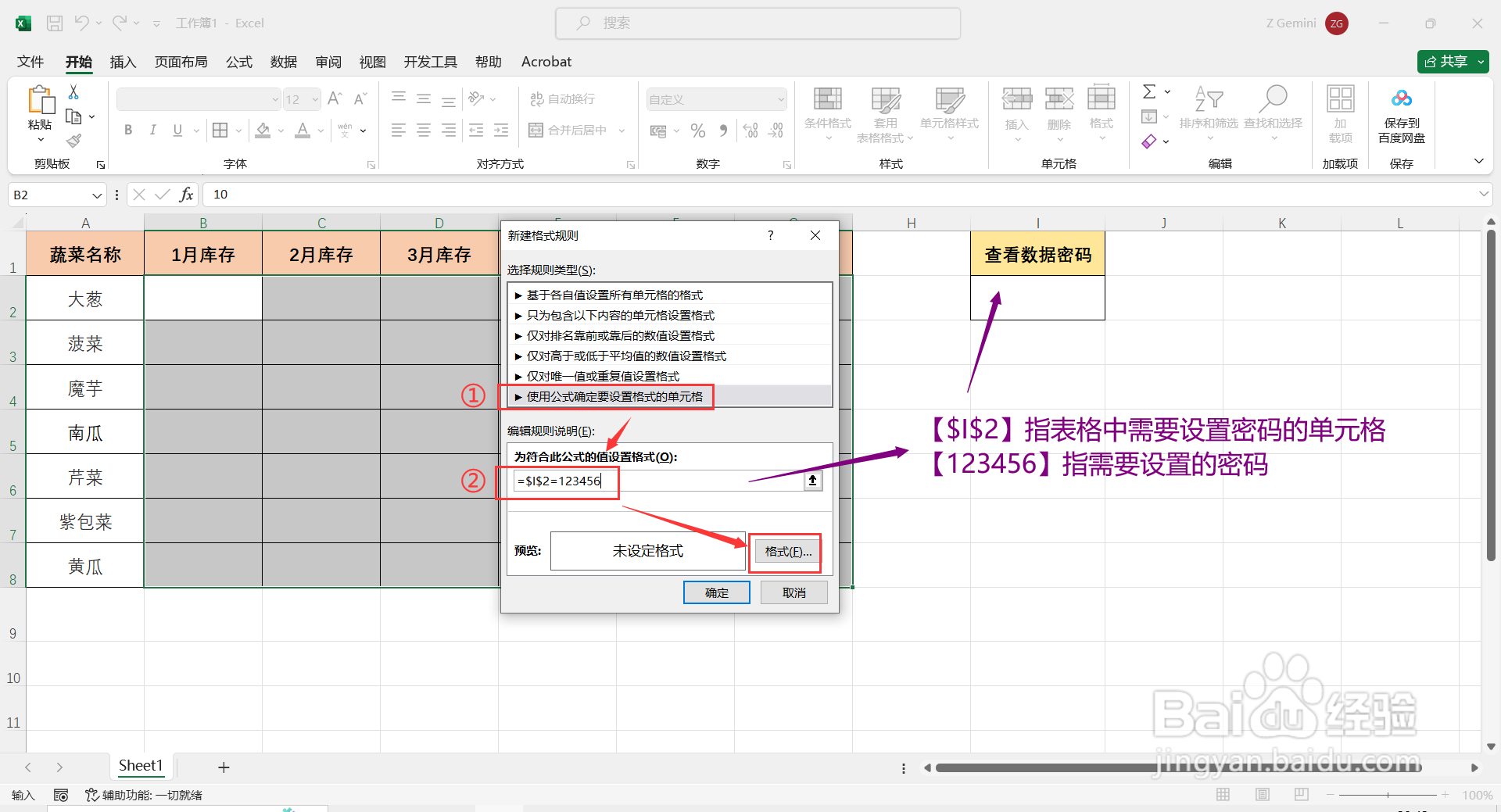This screenshot has height=812, width=1501.
Task: Click Decrease Decimal icon
Action: pos(776,131)
